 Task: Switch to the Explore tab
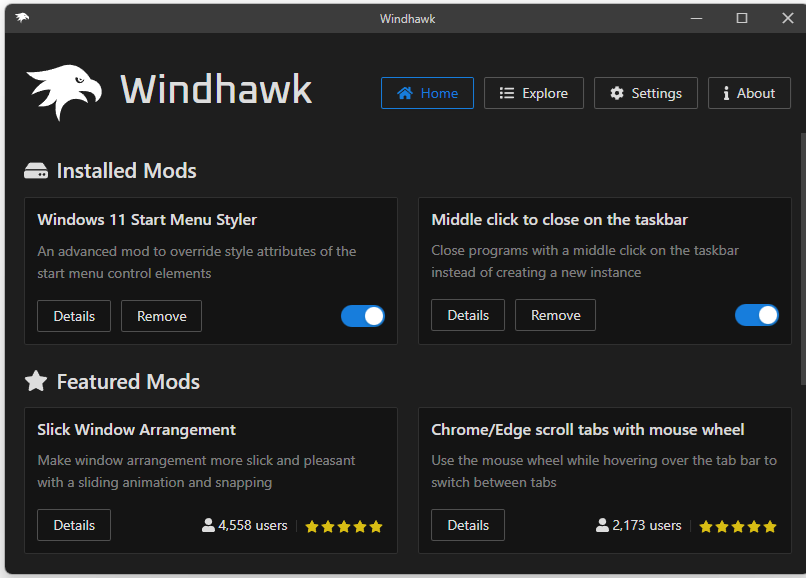click(534, 93)
